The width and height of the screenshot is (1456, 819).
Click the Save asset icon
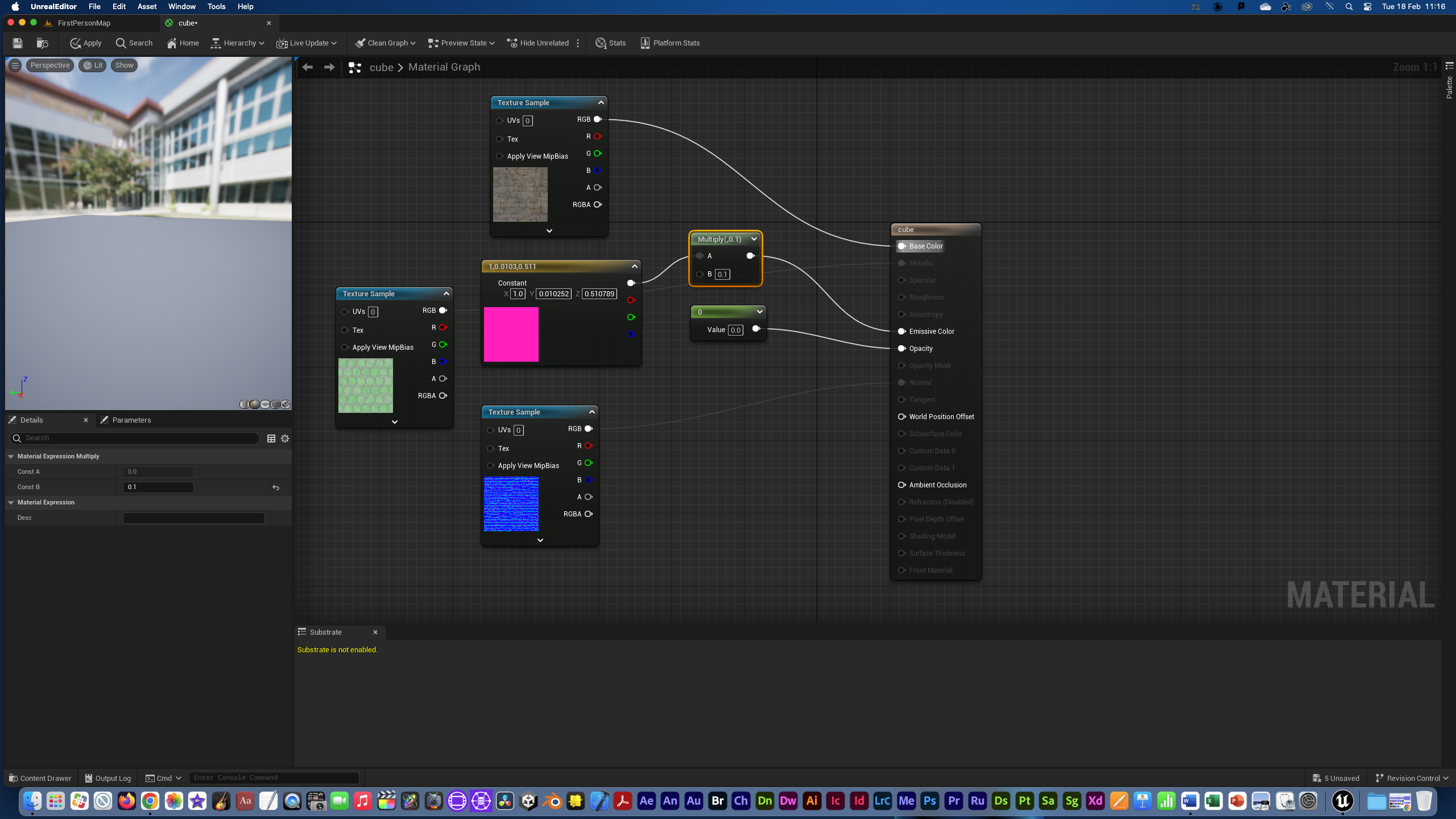[x=17, y=43]
